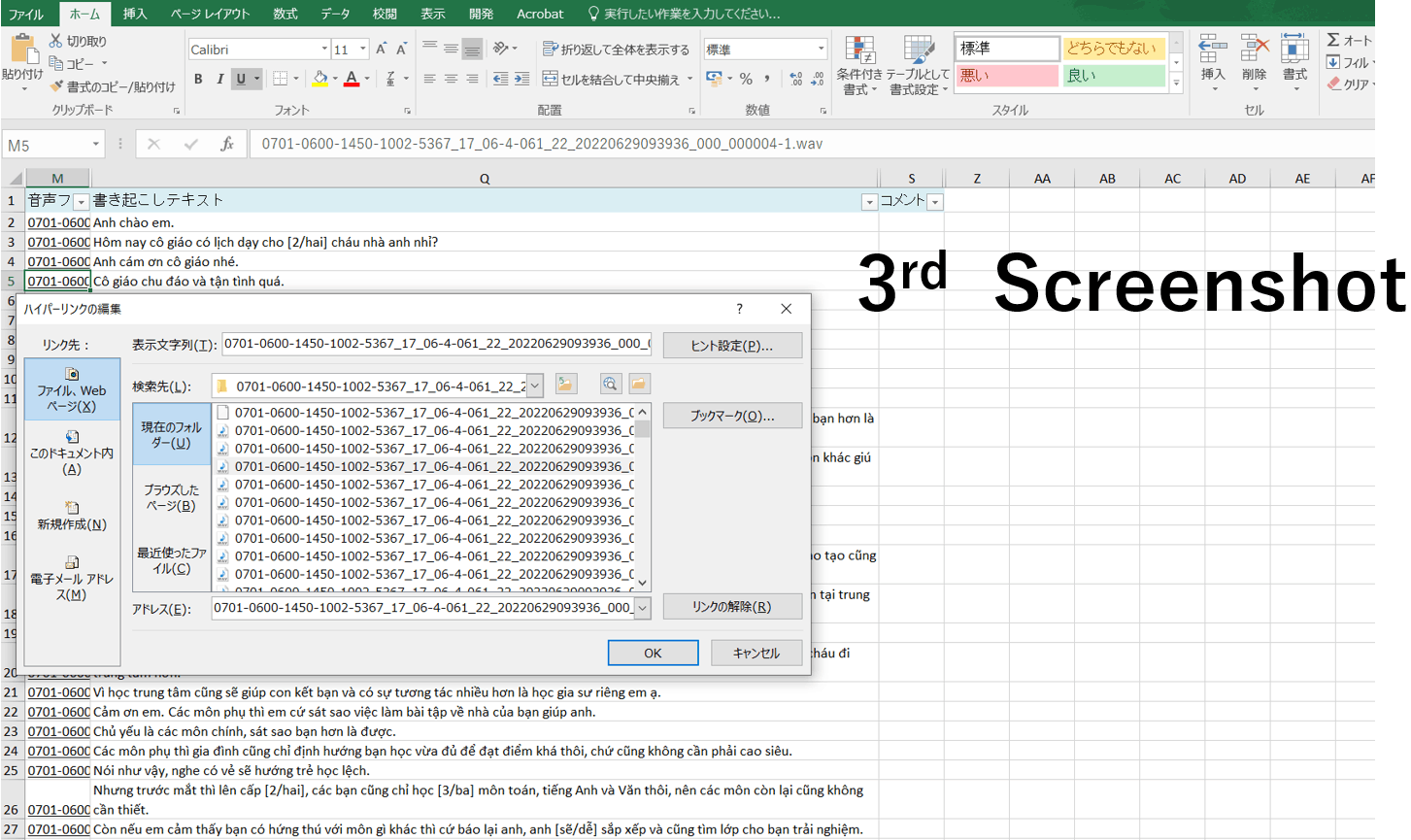1411x840 pixels.
Task: Apply the 悪い (Bad) cell style
Action: (x=1007, y=76)
